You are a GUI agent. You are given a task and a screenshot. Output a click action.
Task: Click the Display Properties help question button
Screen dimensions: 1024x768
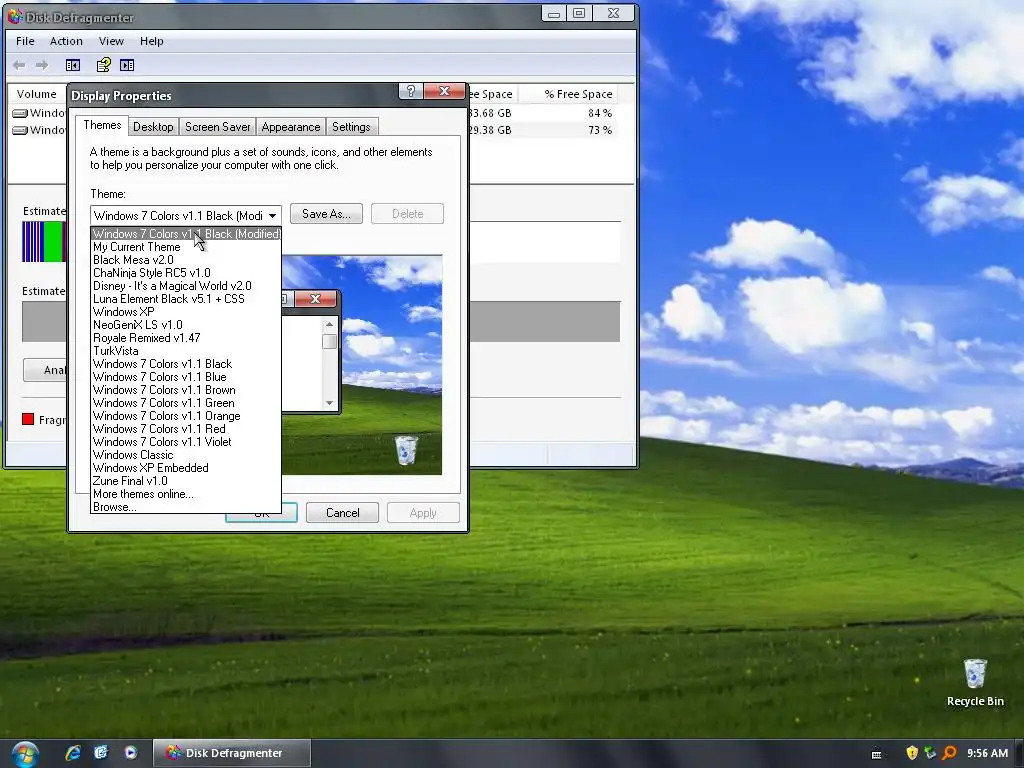coord(411,91)
